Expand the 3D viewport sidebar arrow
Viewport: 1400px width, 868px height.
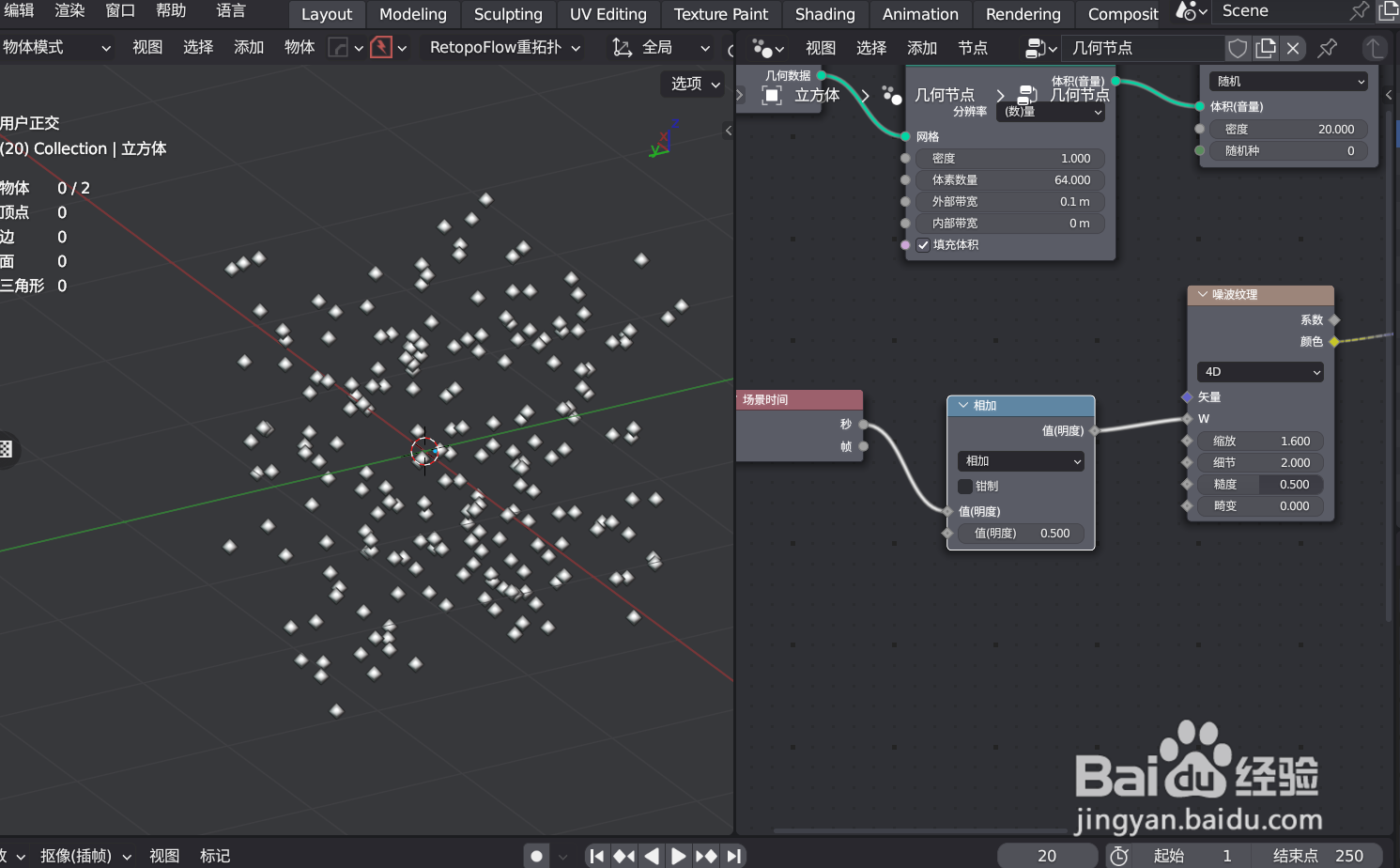click(729, 131)
